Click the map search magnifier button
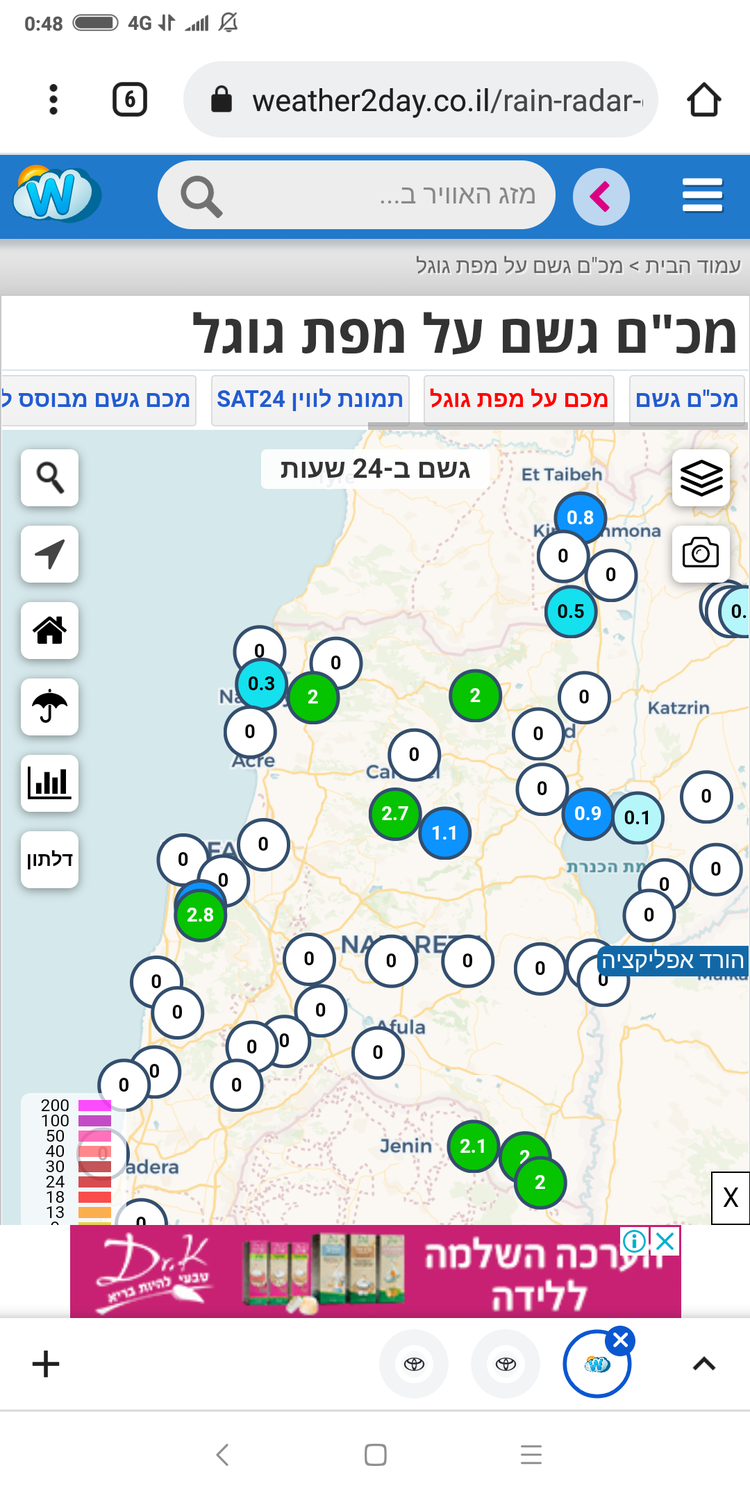The height and width of the screenshot is (1500, 750). point(50,478)
